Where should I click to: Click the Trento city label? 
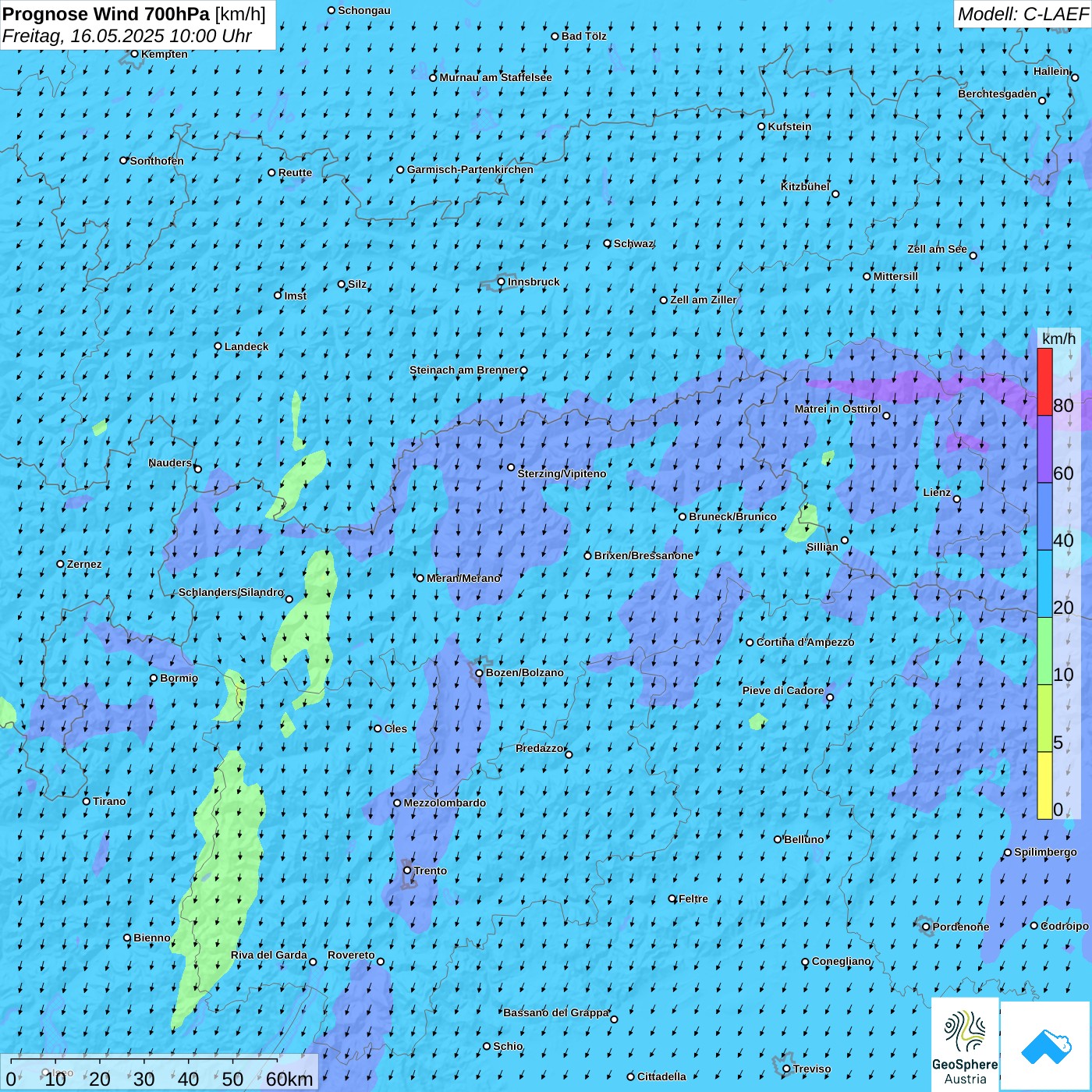(x=431, y=870)
